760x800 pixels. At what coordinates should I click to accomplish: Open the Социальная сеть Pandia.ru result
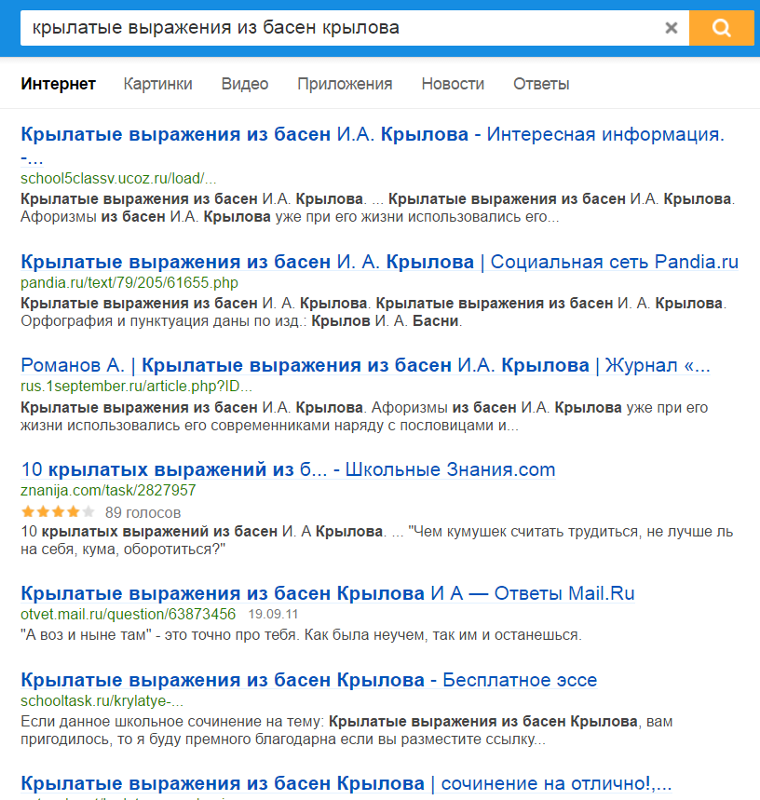(x=379, y=262)
